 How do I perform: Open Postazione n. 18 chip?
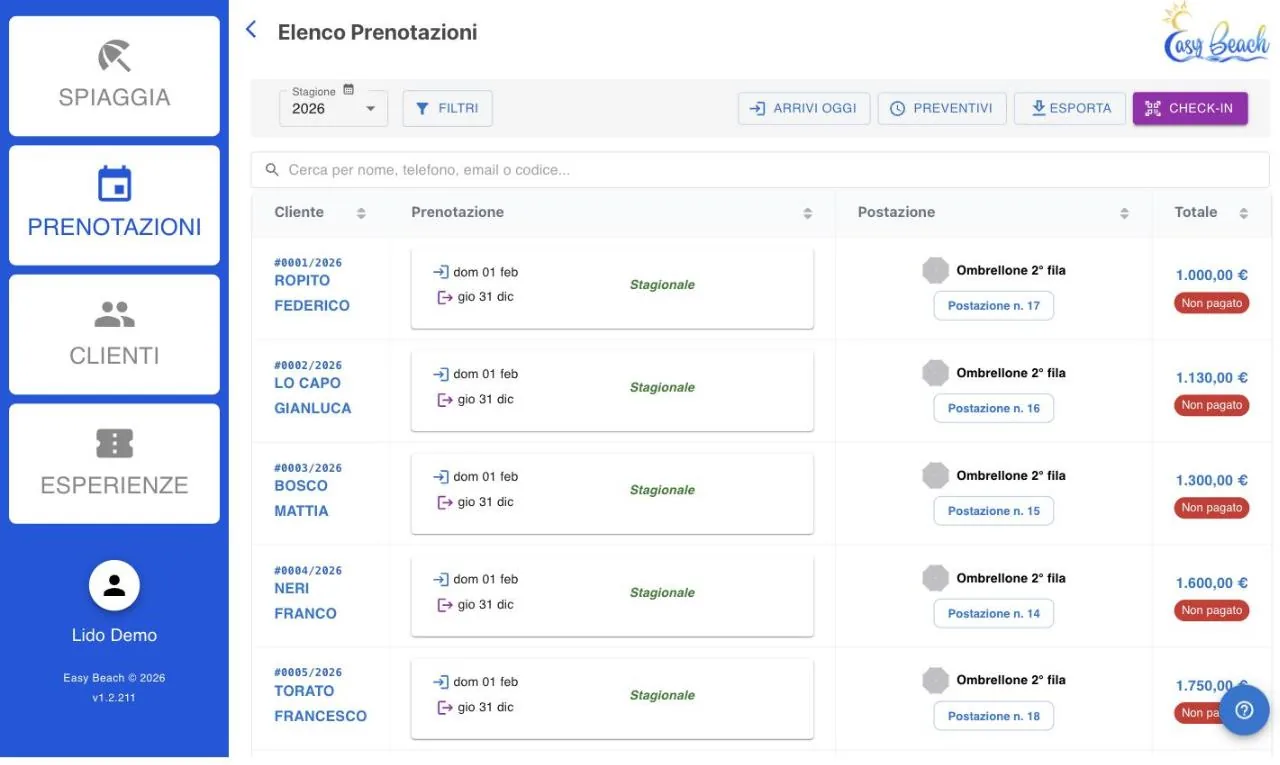994,716
